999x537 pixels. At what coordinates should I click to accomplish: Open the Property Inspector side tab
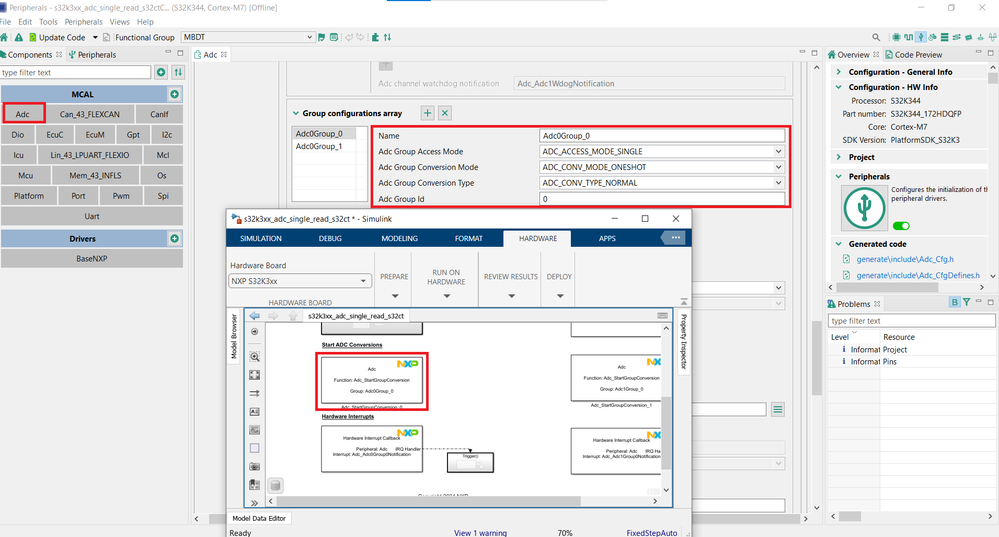pyautogui.click(x=684, y=341)
